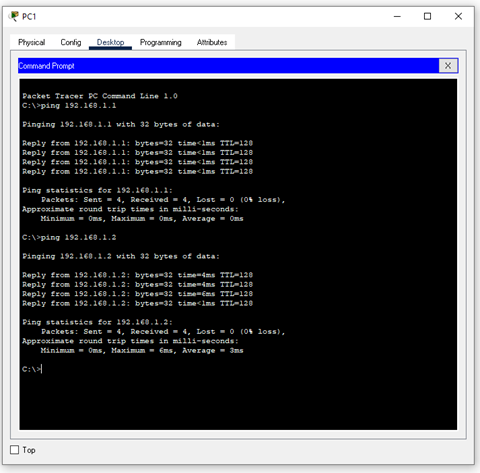Click 'Ping statistics for 192.168.1.2' line

(97, 322)
